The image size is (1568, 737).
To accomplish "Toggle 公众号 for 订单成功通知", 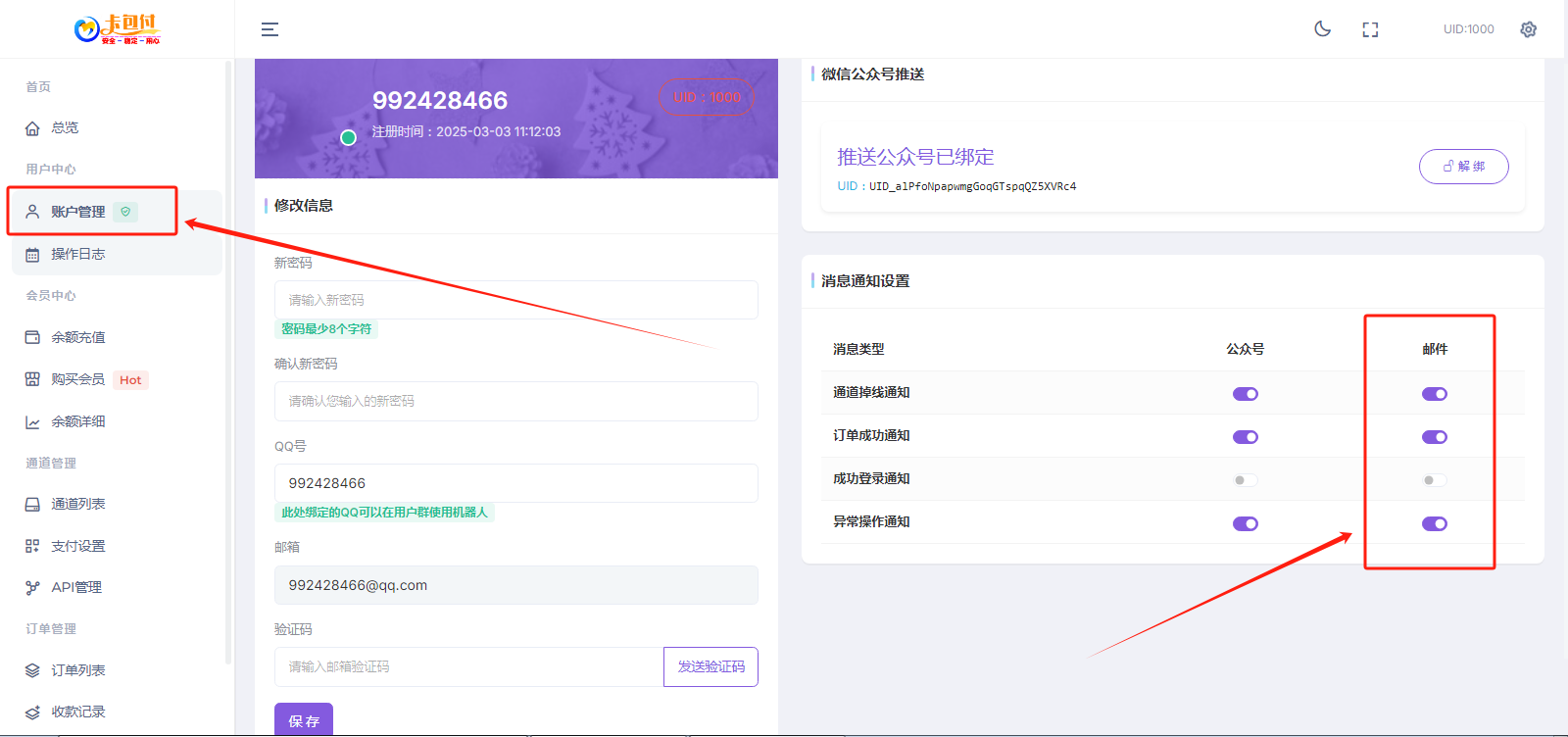I will (x=1246, y=437).
